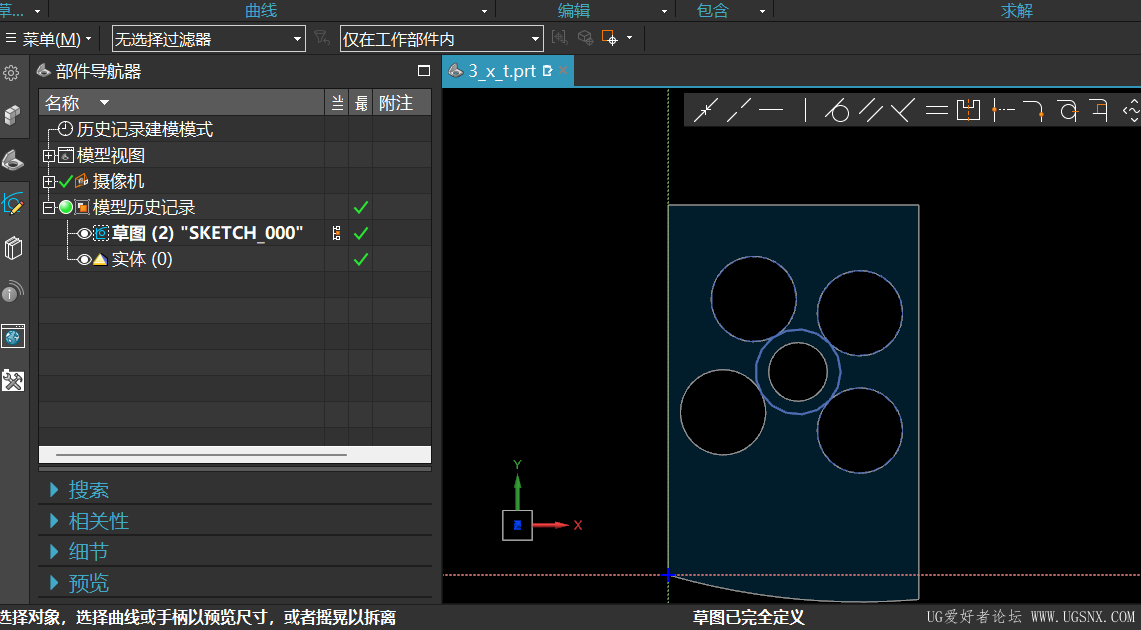The image size is (1141, 630).
Task: Select the collinear constraint icon
Action: coord(739,111)
